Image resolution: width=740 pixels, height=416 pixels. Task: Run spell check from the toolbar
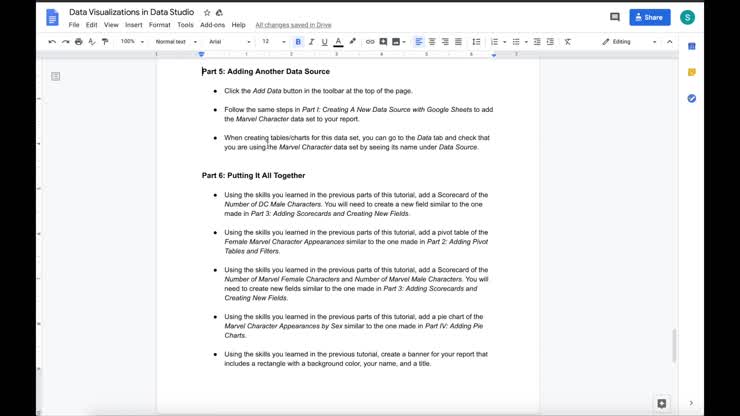(92, 42)
